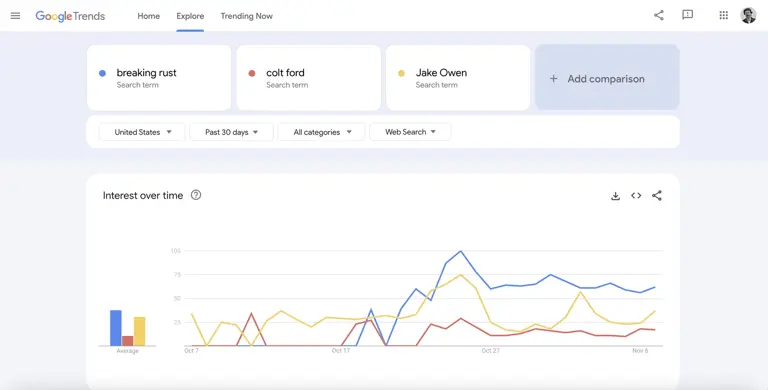Edit the colt ford search term
768x390 pixels.
[309, 78]
